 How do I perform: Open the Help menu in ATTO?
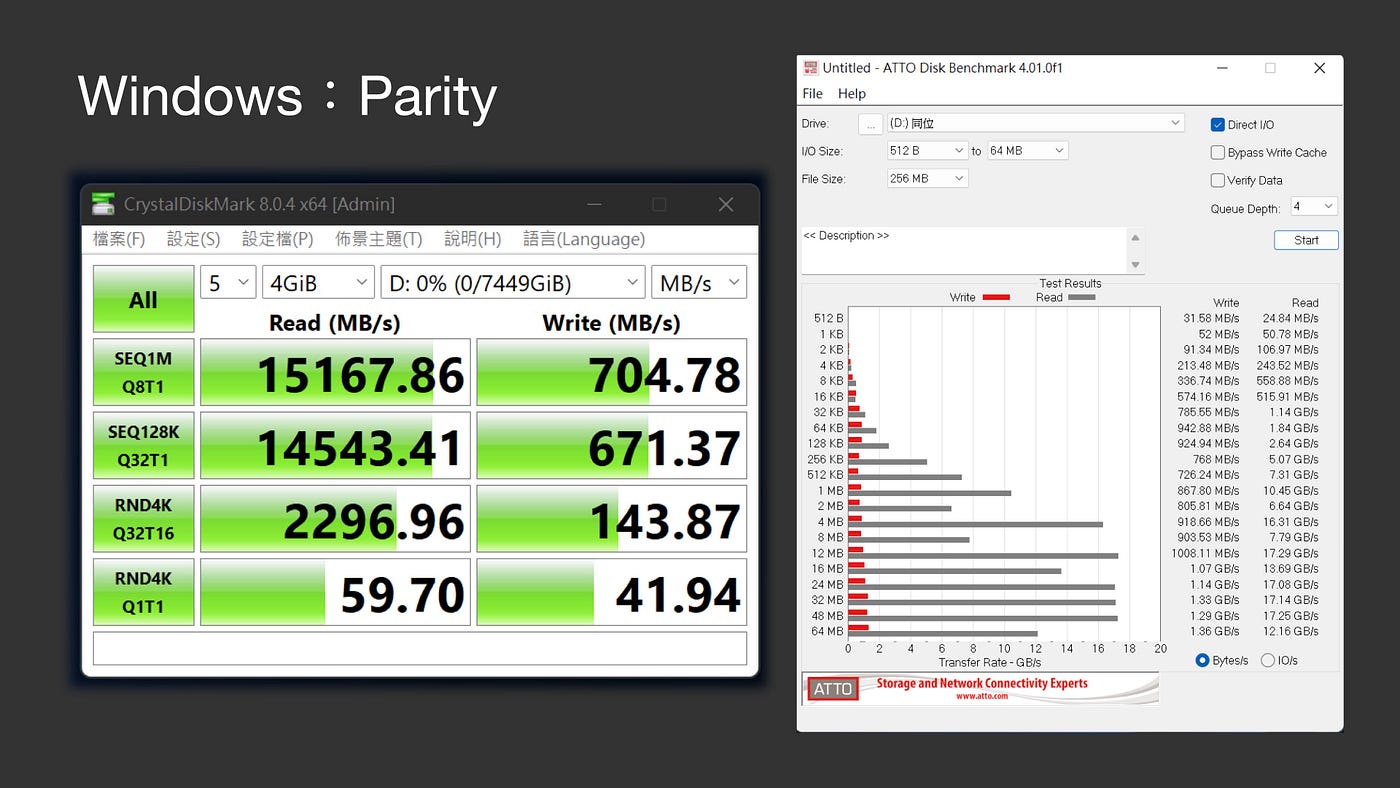click(x=852, y=94)
